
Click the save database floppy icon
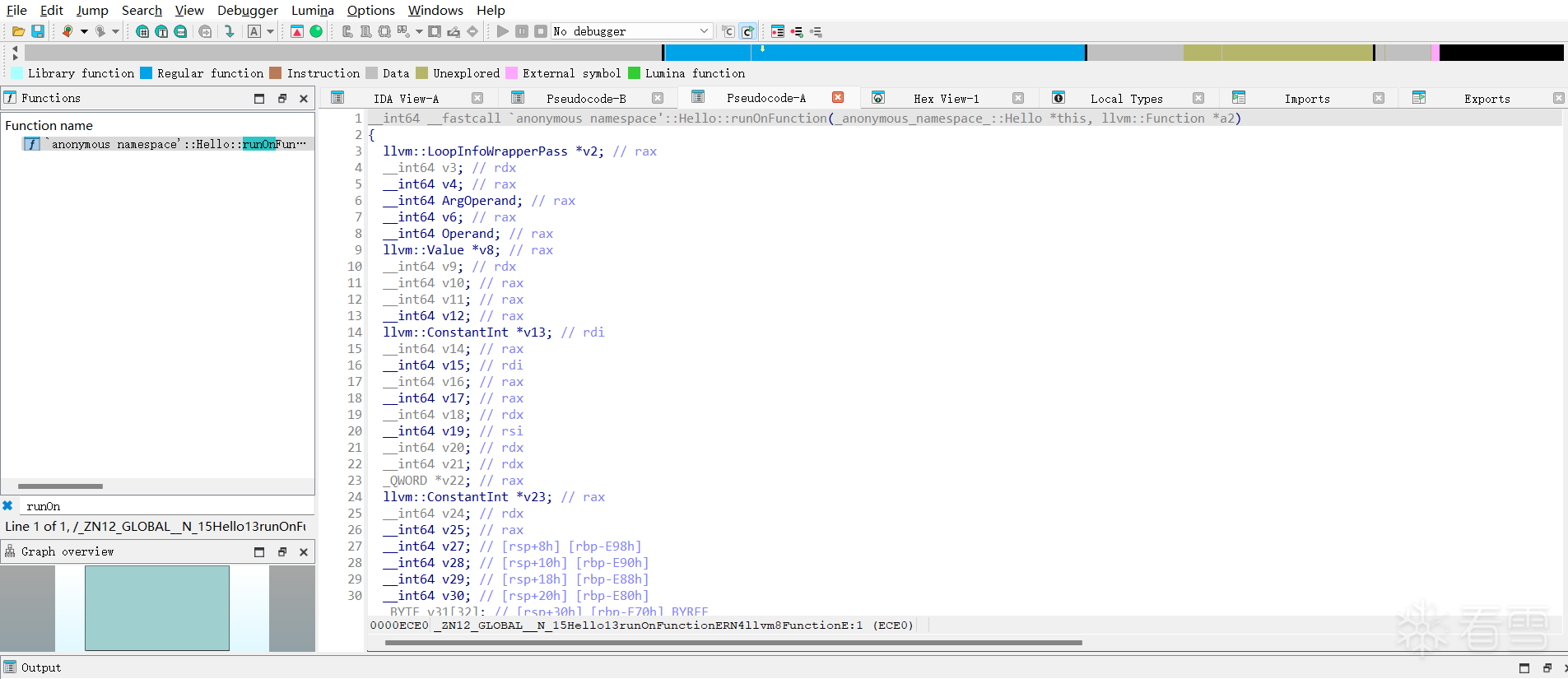[x=38, y=31]
